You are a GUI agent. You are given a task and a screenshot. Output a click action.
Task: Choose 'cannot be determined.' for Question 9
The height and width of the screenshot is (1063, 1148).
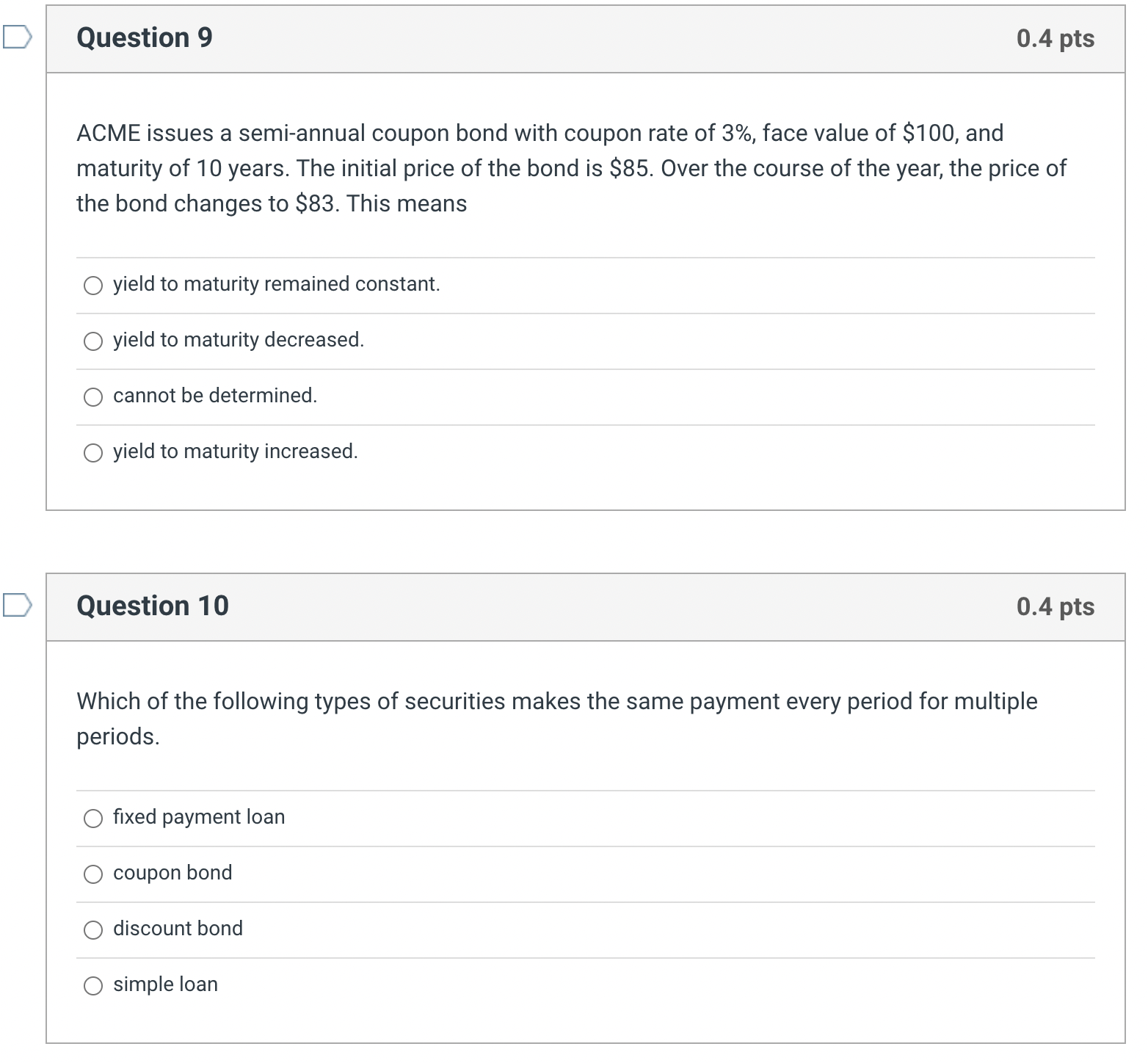92,397
